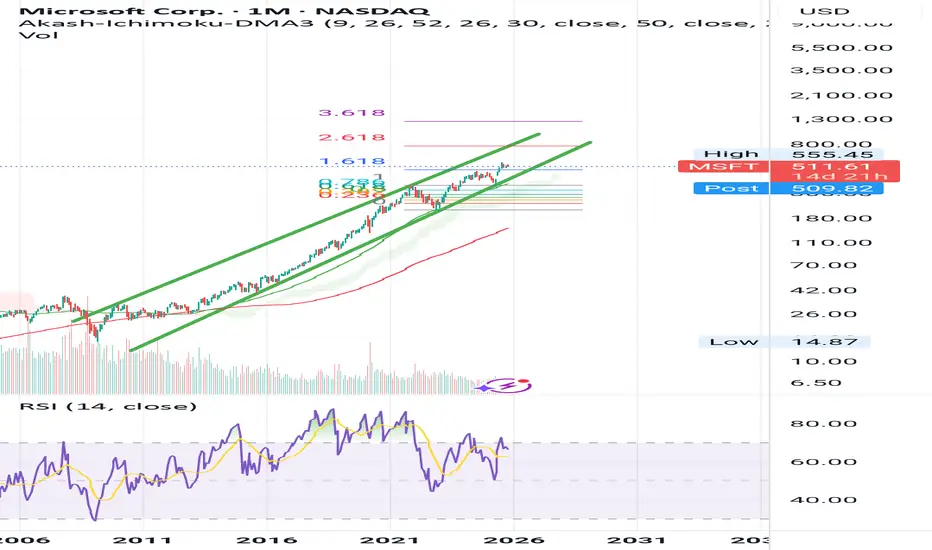The width and height of the screenshot is (932, 550).
Task: Click the 60.00 RSI scale value
Action: [823, 462]
